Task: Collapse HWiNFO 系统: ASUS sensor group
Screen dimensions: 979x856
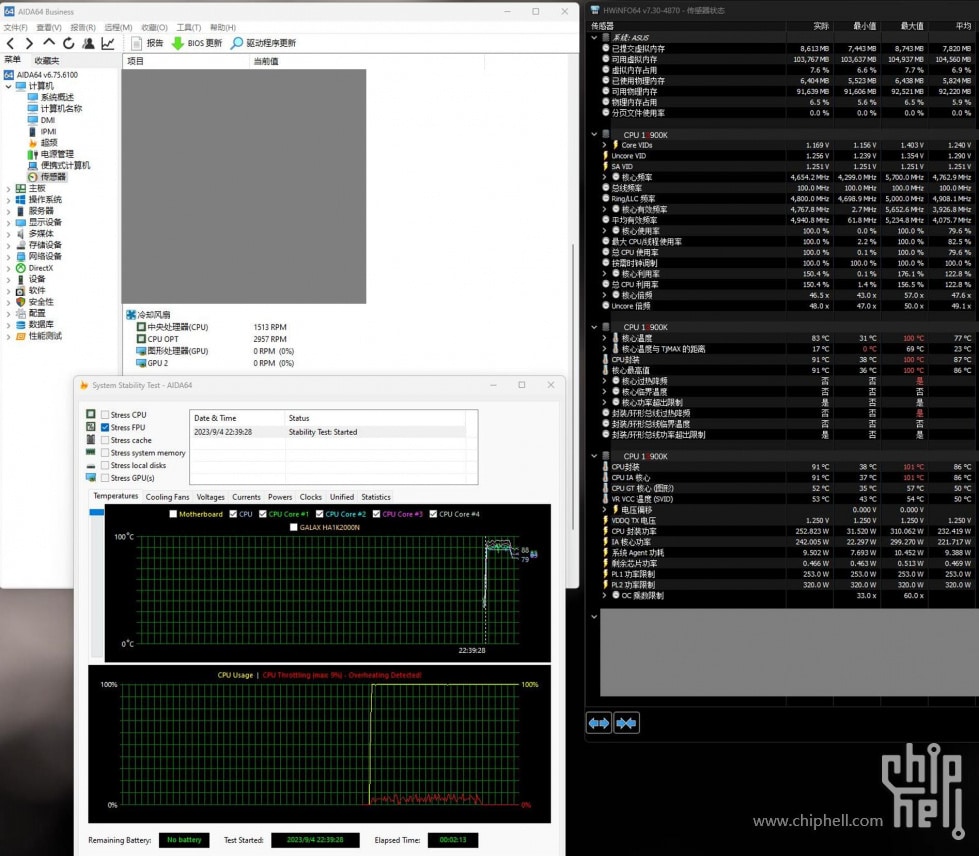Action: (594, 37)
